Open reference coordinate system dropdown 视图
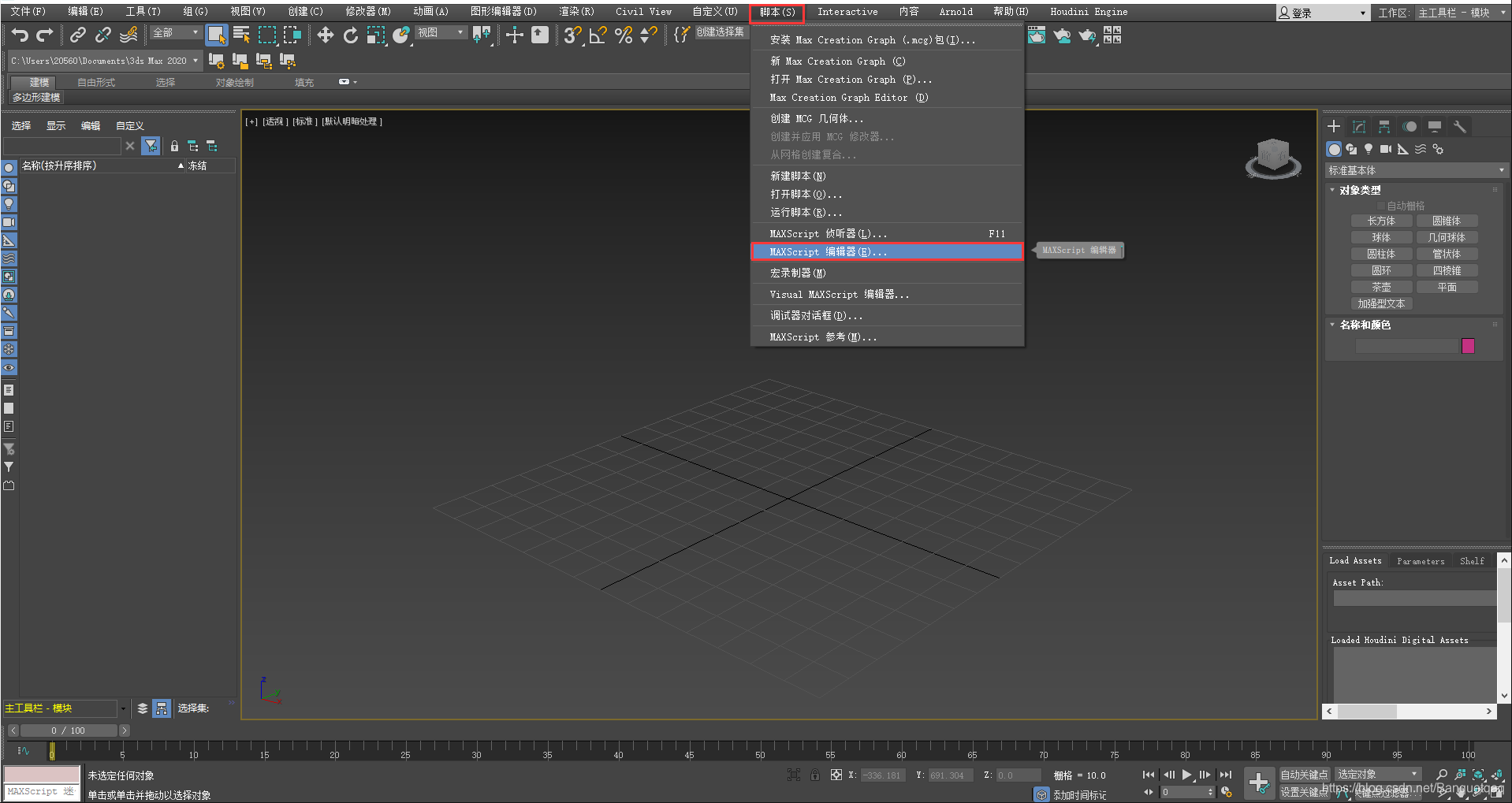 coord(440,32)
